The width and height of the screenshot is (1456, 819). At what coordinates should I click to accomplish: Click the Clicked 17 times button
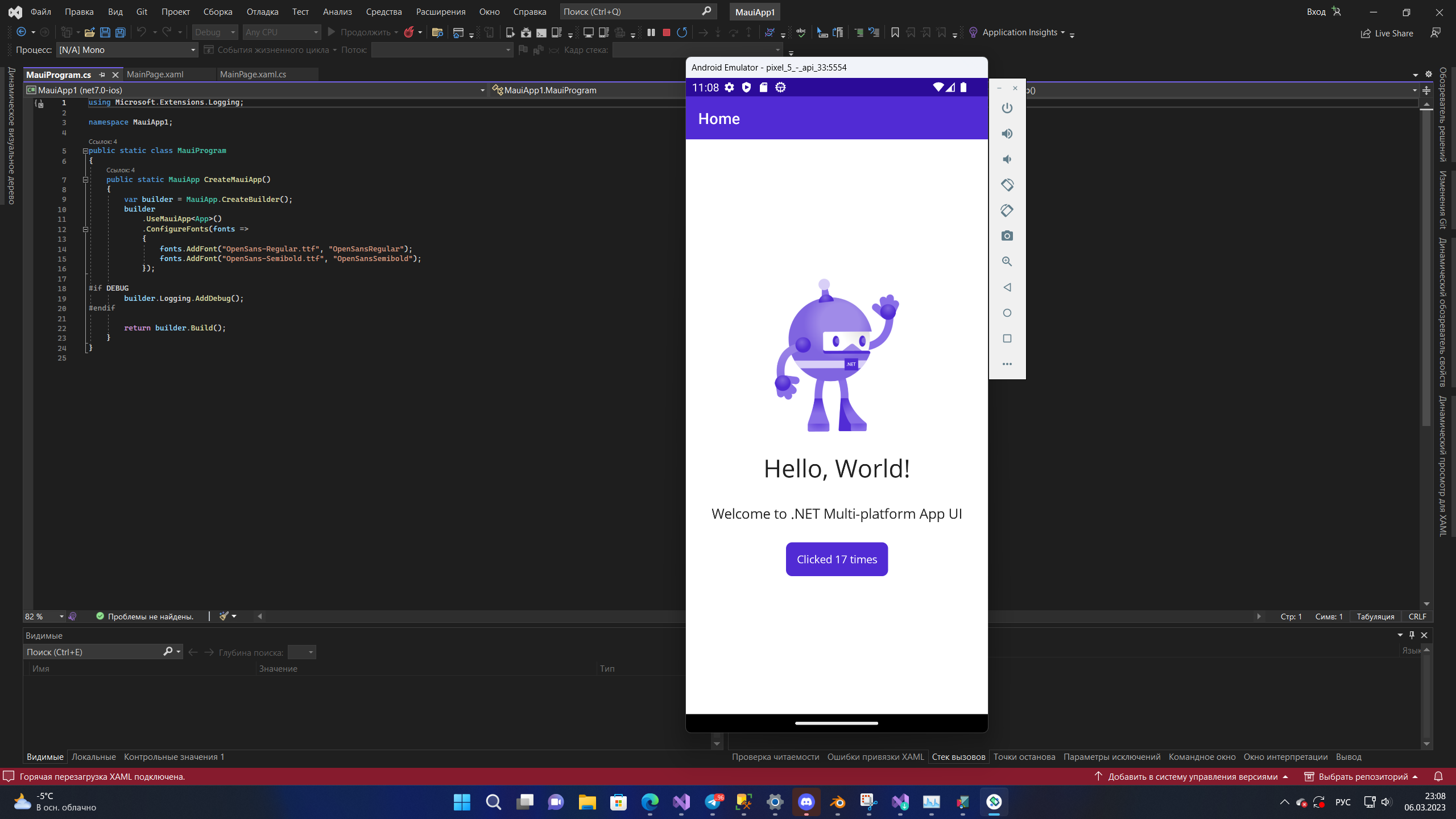(837, 559)
